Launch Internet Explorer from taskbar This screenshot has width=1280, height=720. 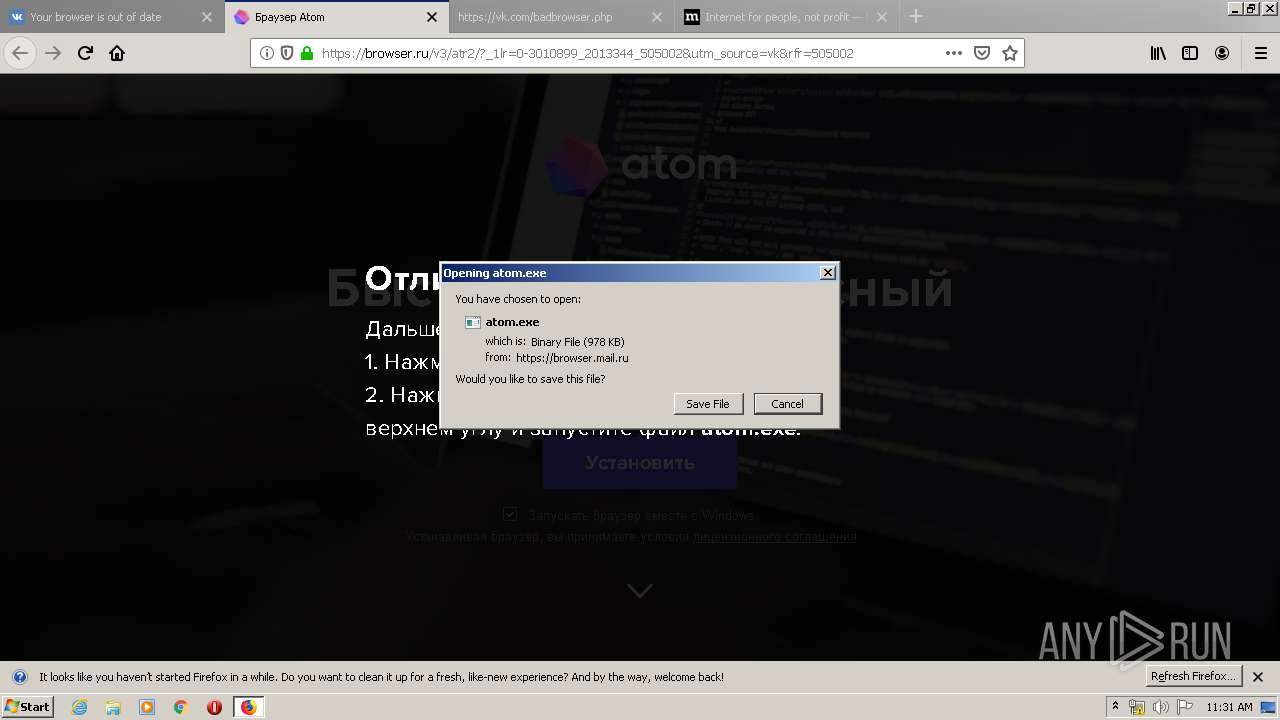[80, 707]
